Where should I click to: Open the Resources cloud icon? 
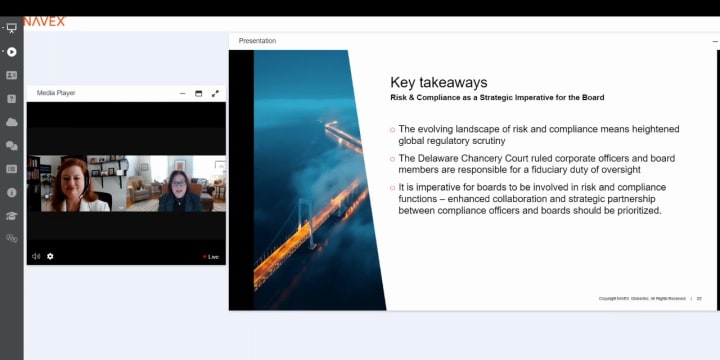tap(11, 122)
